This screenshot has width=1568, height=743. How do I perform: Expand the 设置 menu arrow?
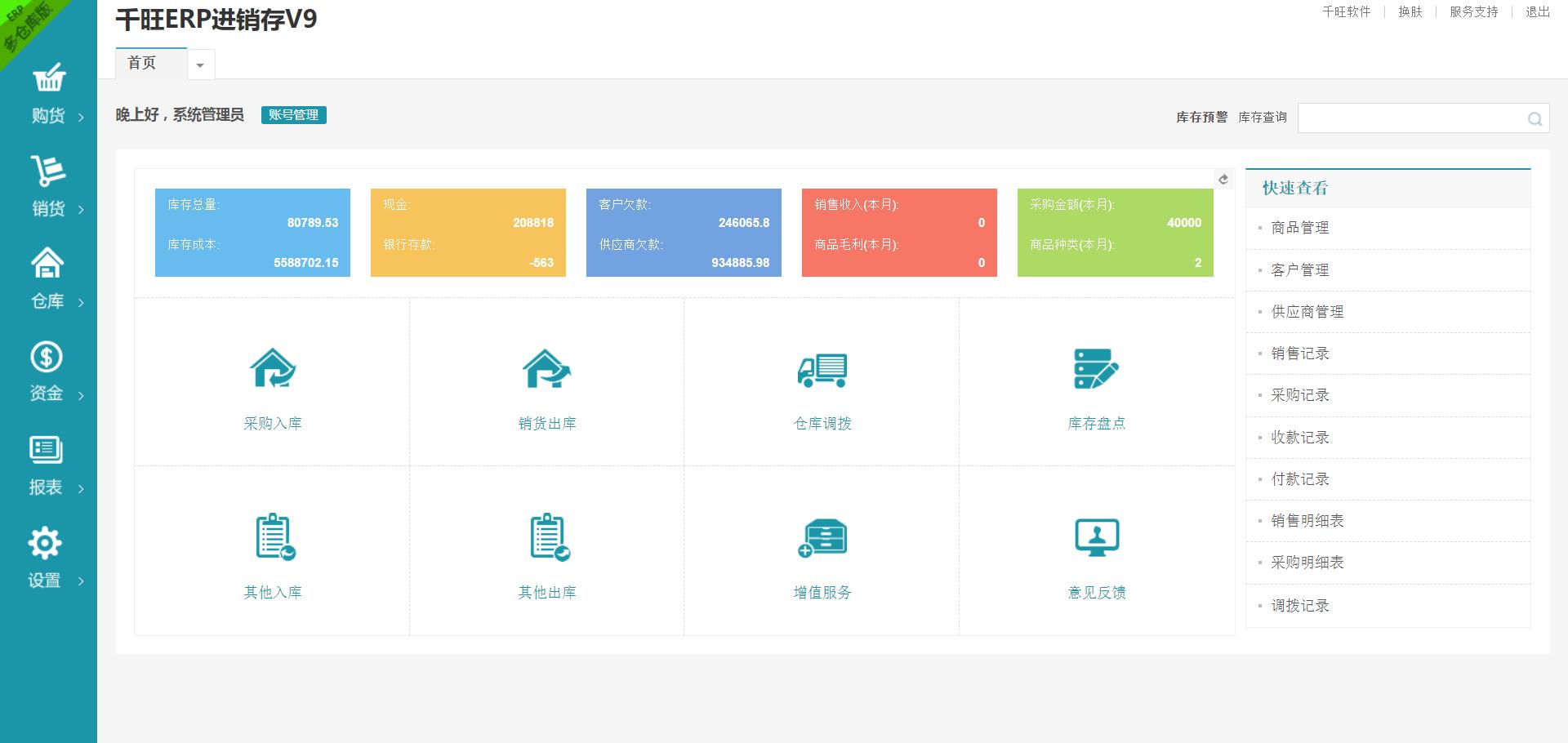tap(81, 581)
